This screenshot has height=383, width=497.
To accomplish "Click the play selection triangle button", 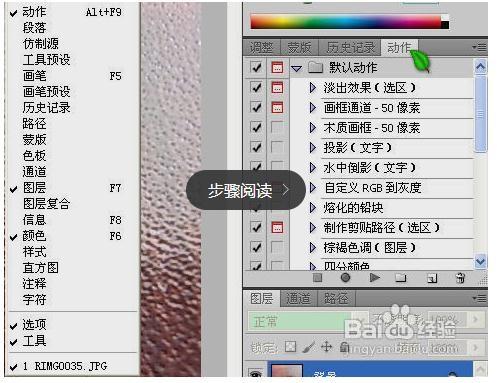I will [x=375, y=277].
